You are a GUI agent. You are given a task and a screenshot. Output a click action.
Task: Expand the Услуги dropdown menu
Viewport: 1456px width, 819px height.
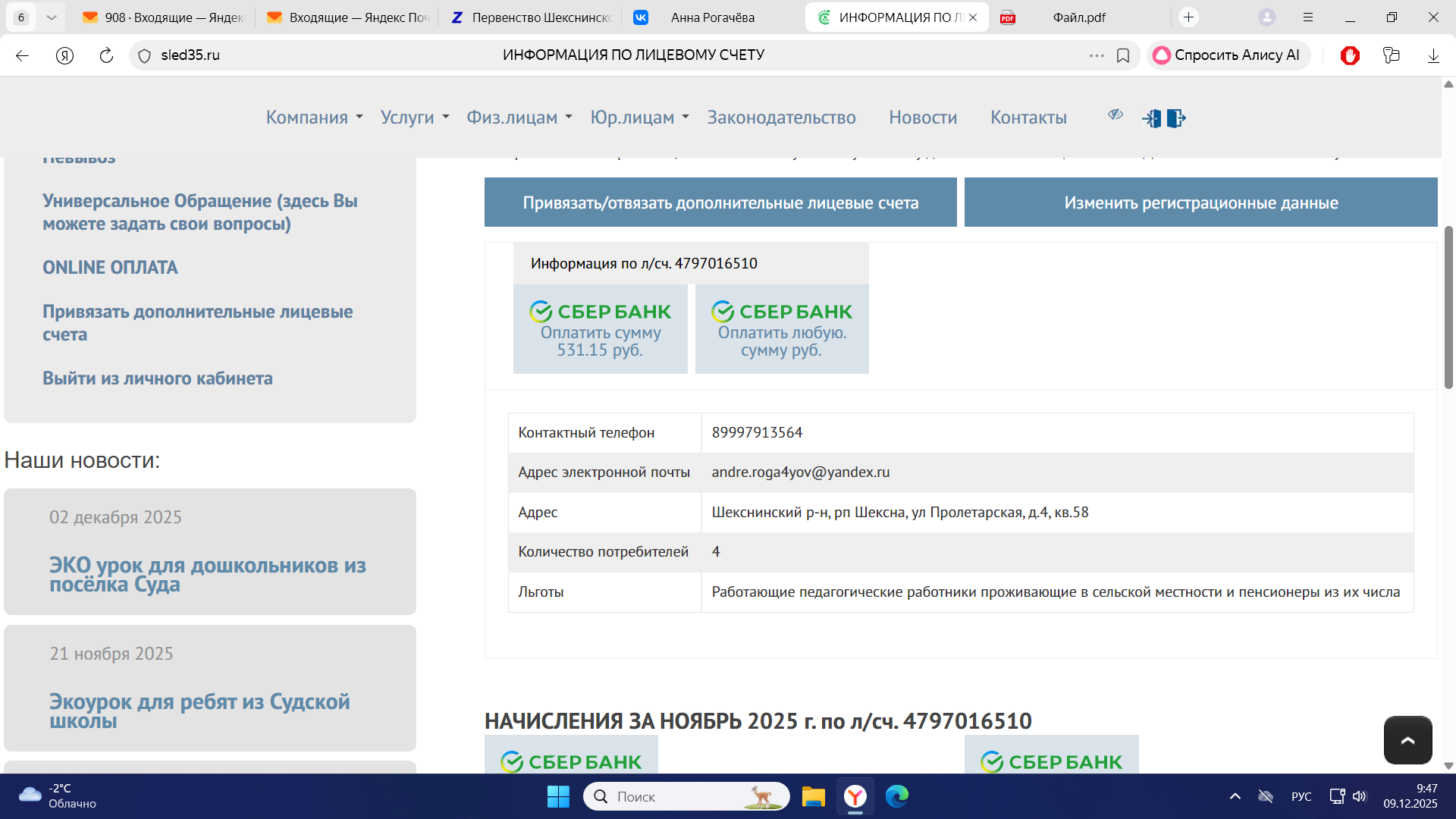pos(415,118)
